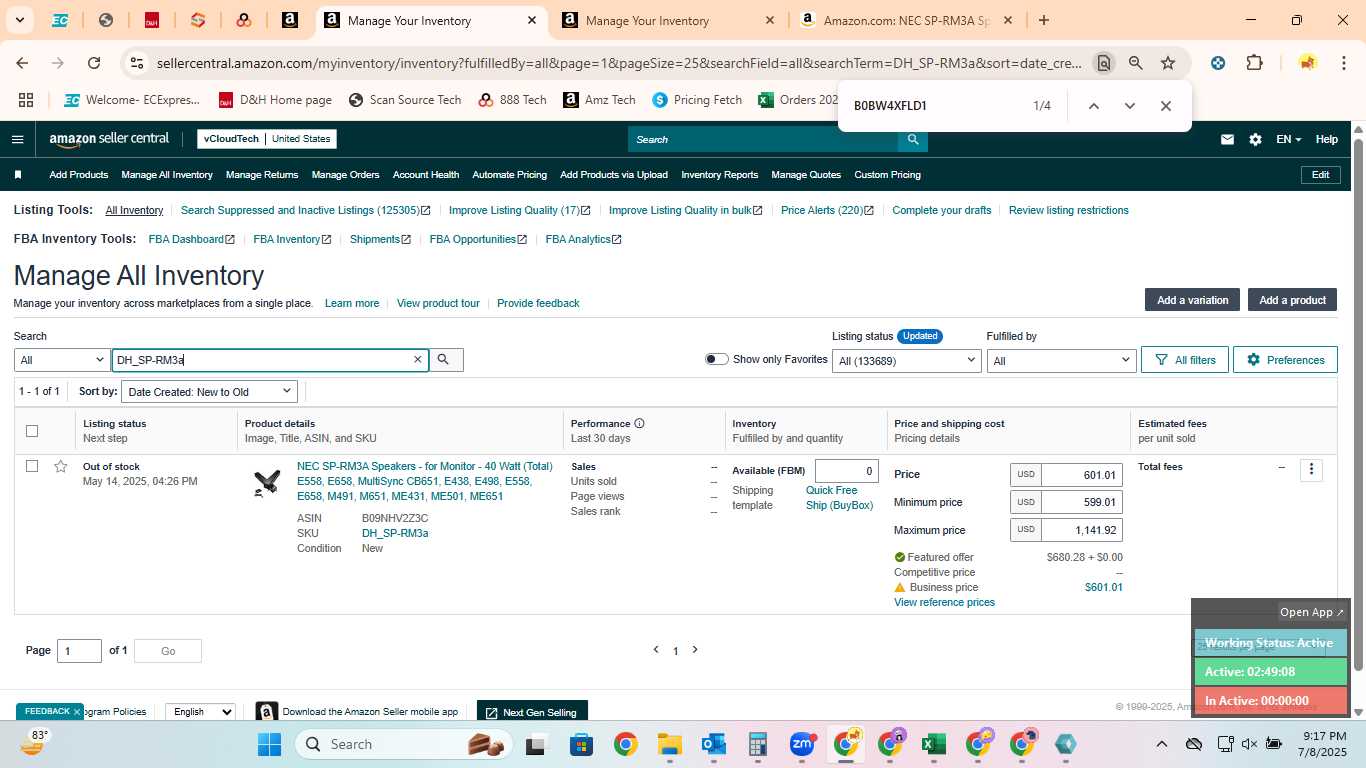
Task: Switch to second Manage Your Inventory tab
Action: point(668,20)
